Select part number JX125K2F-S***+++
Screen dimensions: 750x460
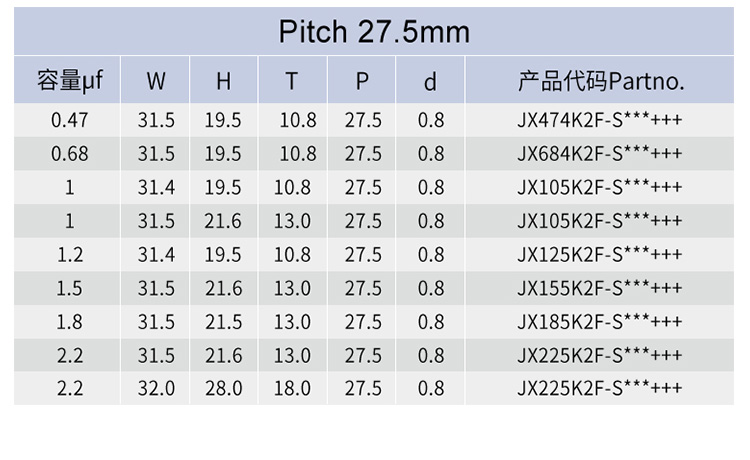(x=600, y=254)
